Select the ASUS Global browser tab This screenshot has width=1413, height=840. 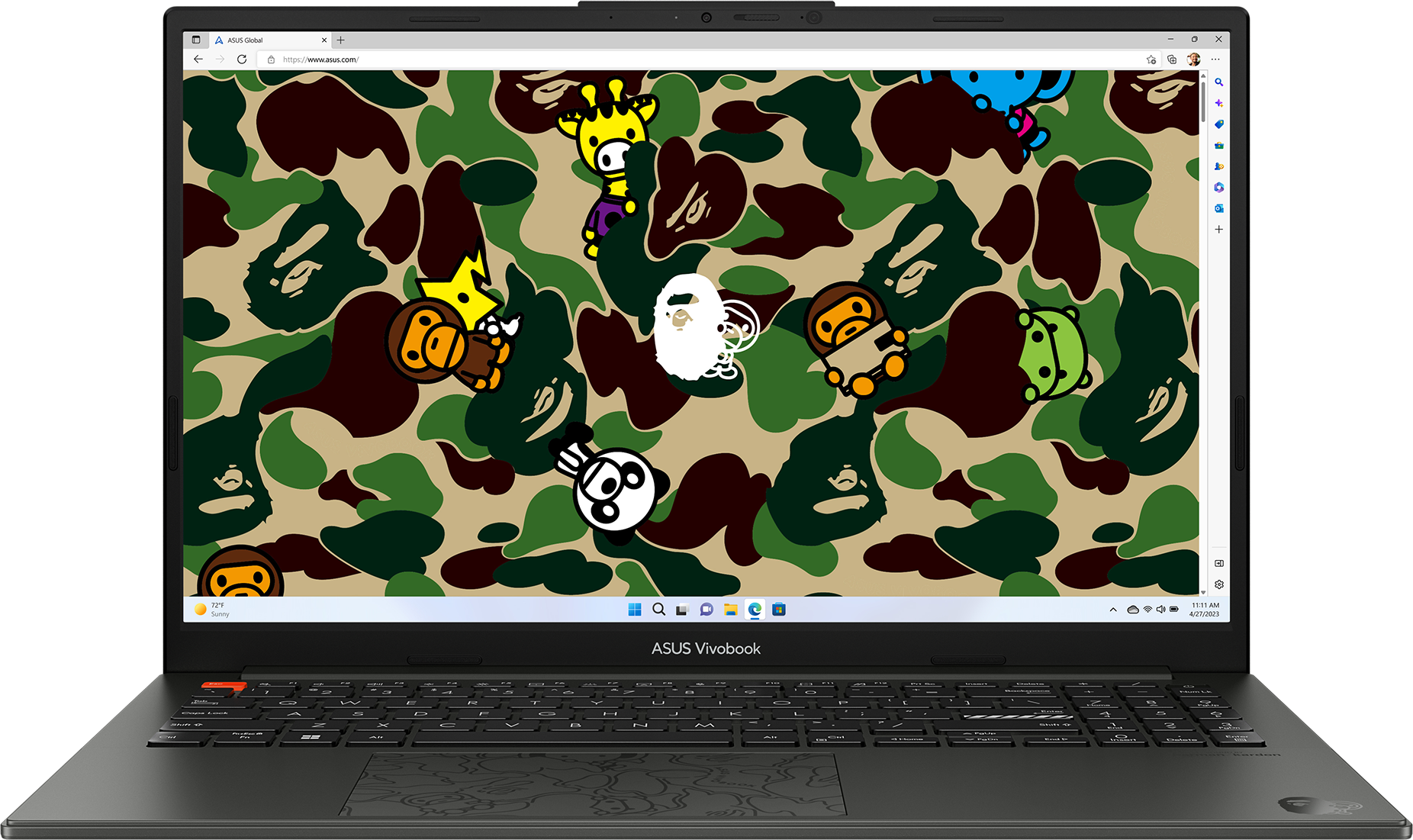coord(270,40)
